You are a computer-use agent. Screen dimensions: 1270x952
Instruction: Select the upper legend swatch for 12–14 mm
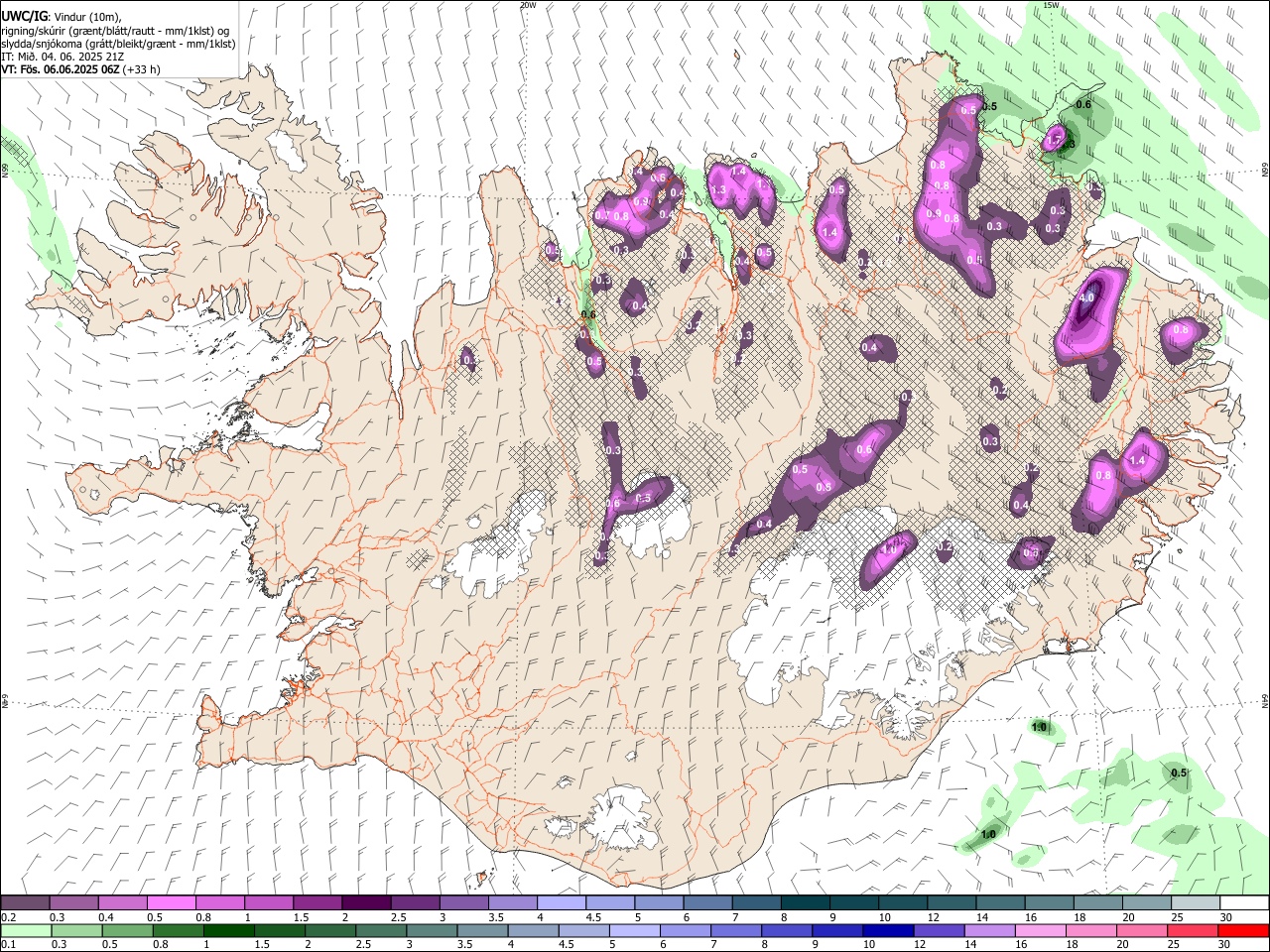pos(952,902)
